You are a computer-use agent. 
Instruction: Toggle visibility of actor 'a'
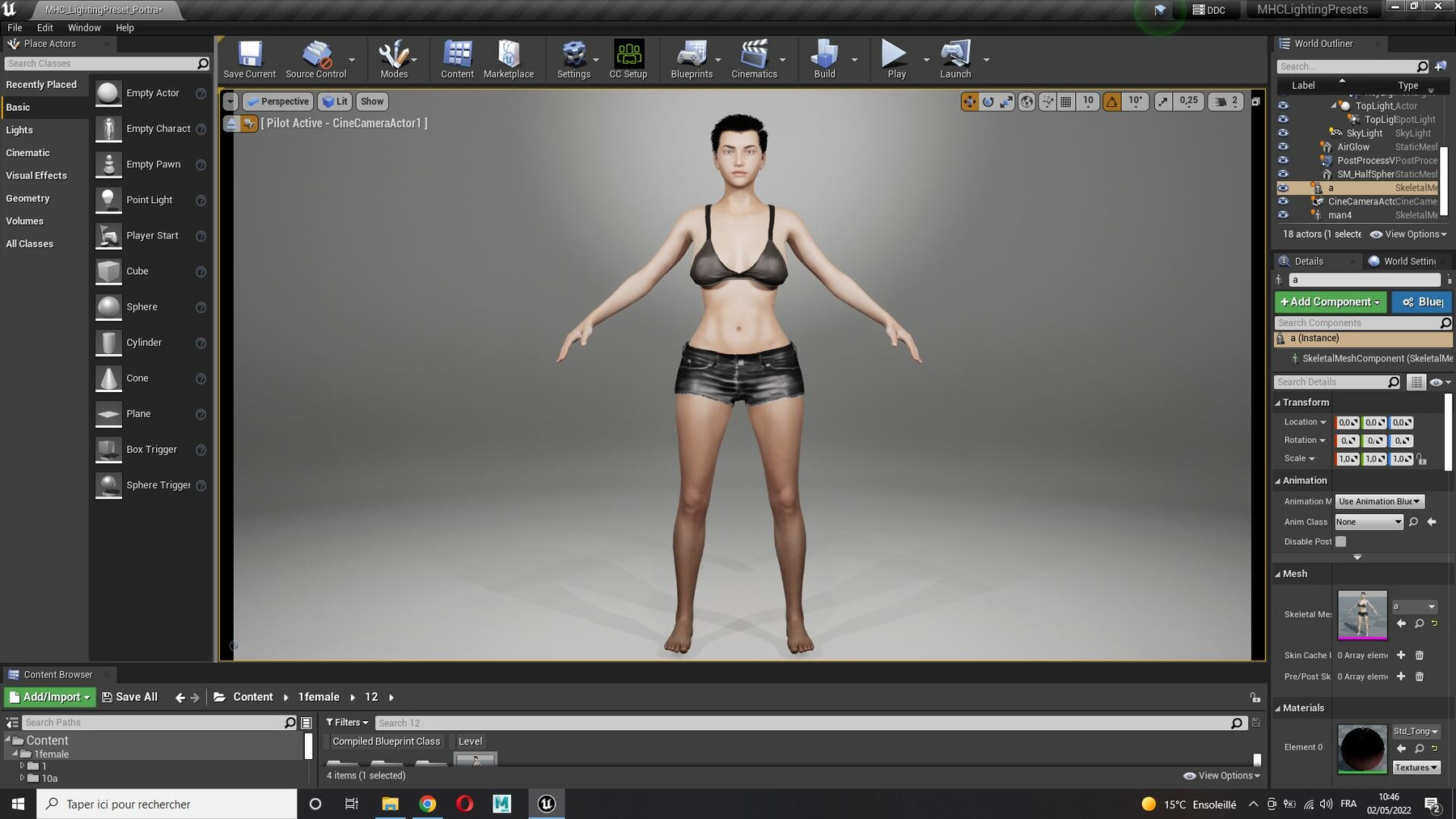(x=1283, y=188)
